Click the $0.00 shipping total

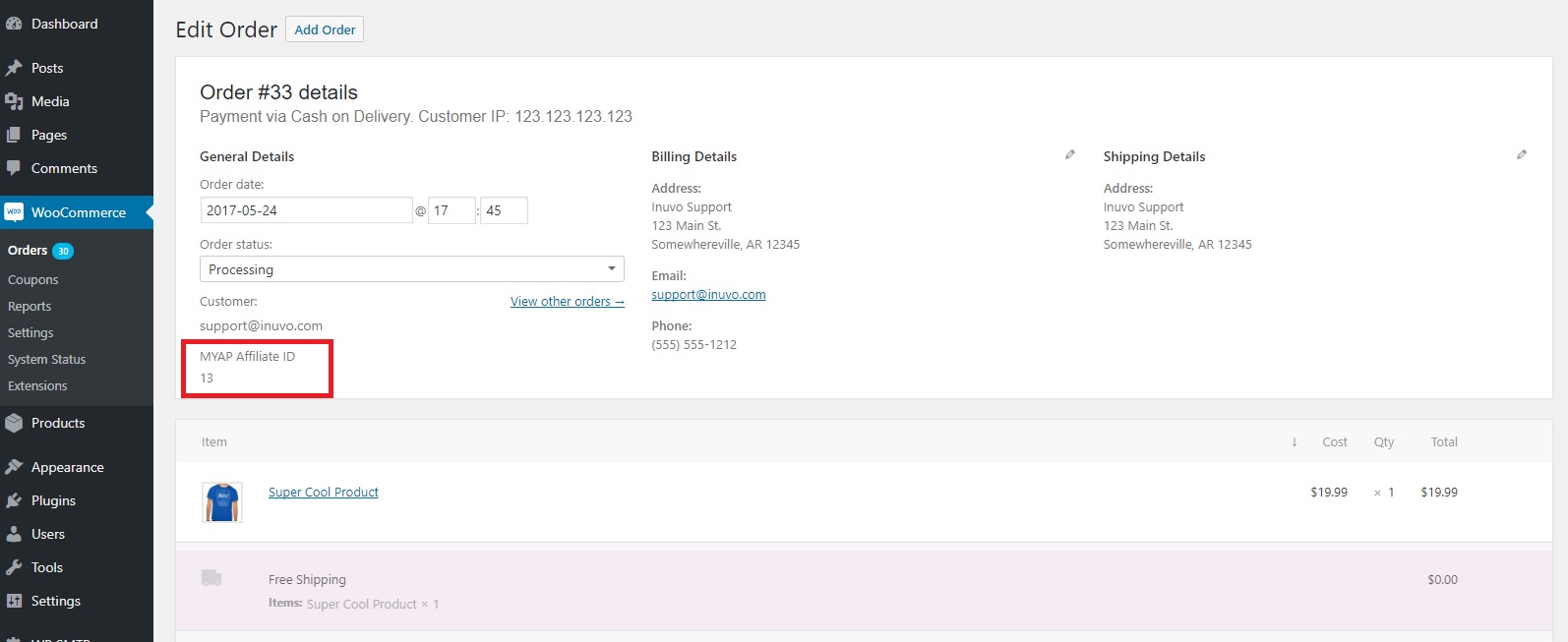(1442, 580)
